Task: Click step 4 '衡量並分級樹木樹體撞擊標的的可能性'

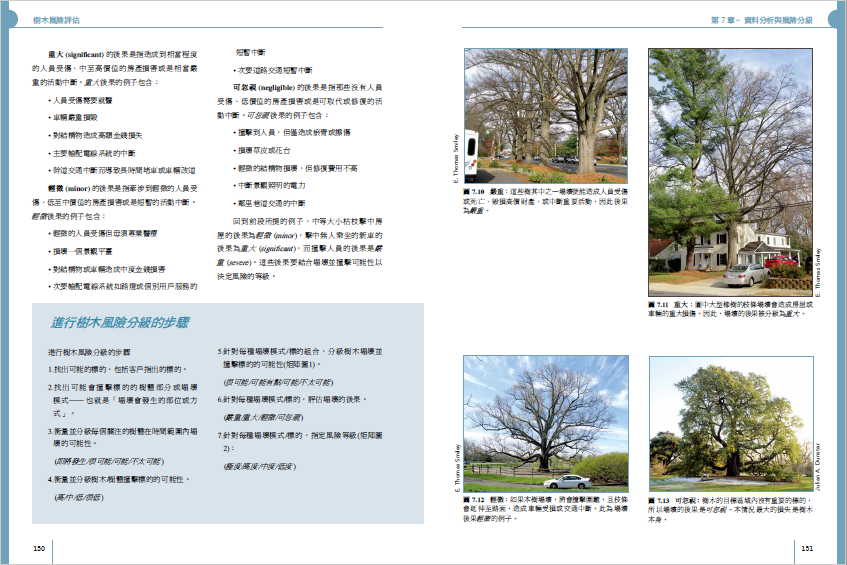Action: [x=119, y=480]
